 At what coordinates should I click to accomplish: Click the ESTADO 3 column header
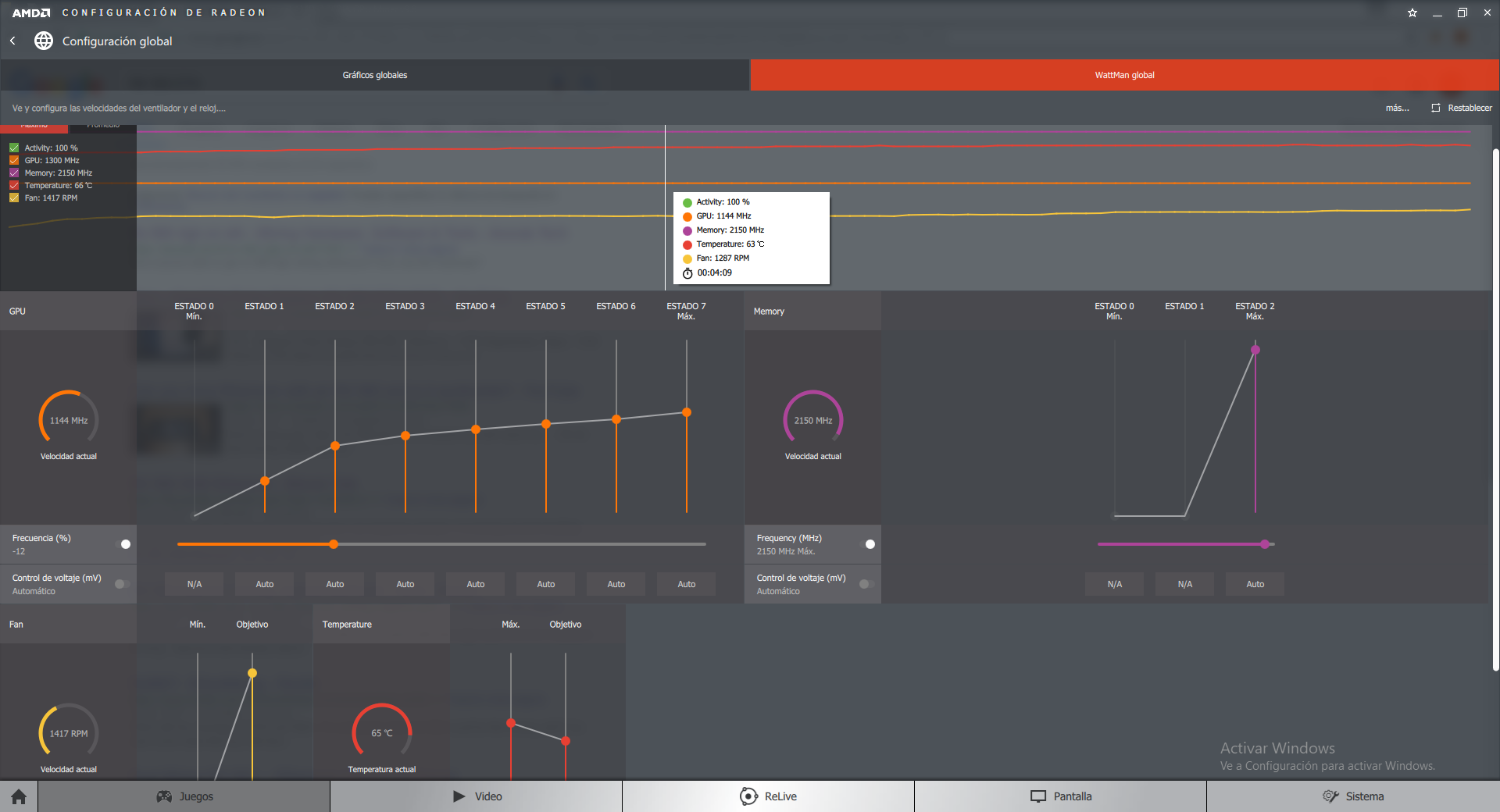[405, 306]
